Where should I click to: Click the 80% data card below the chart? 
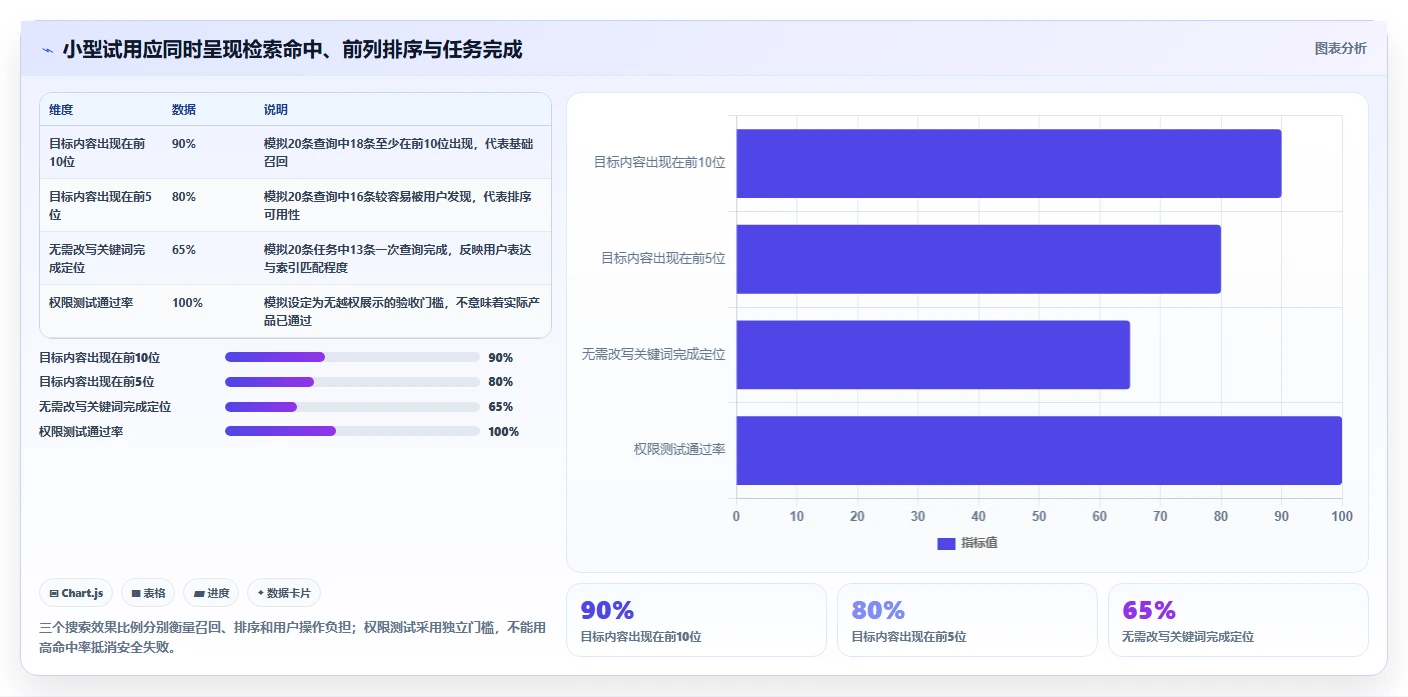pos(967,620)
